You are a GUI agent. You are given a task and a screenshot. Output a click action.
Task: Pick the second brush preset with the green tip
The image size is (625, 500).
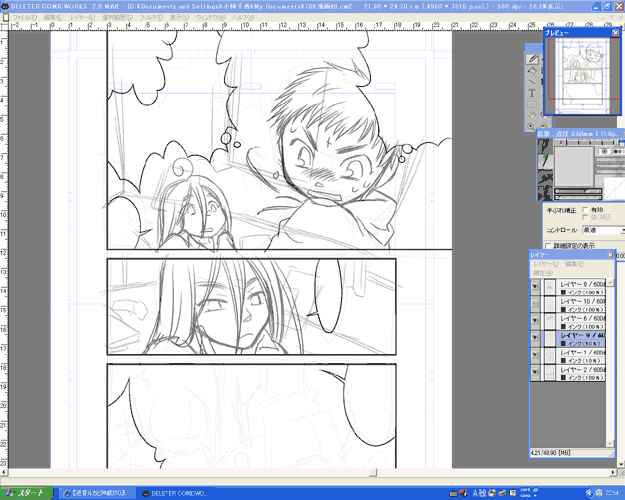click(545, 162)
